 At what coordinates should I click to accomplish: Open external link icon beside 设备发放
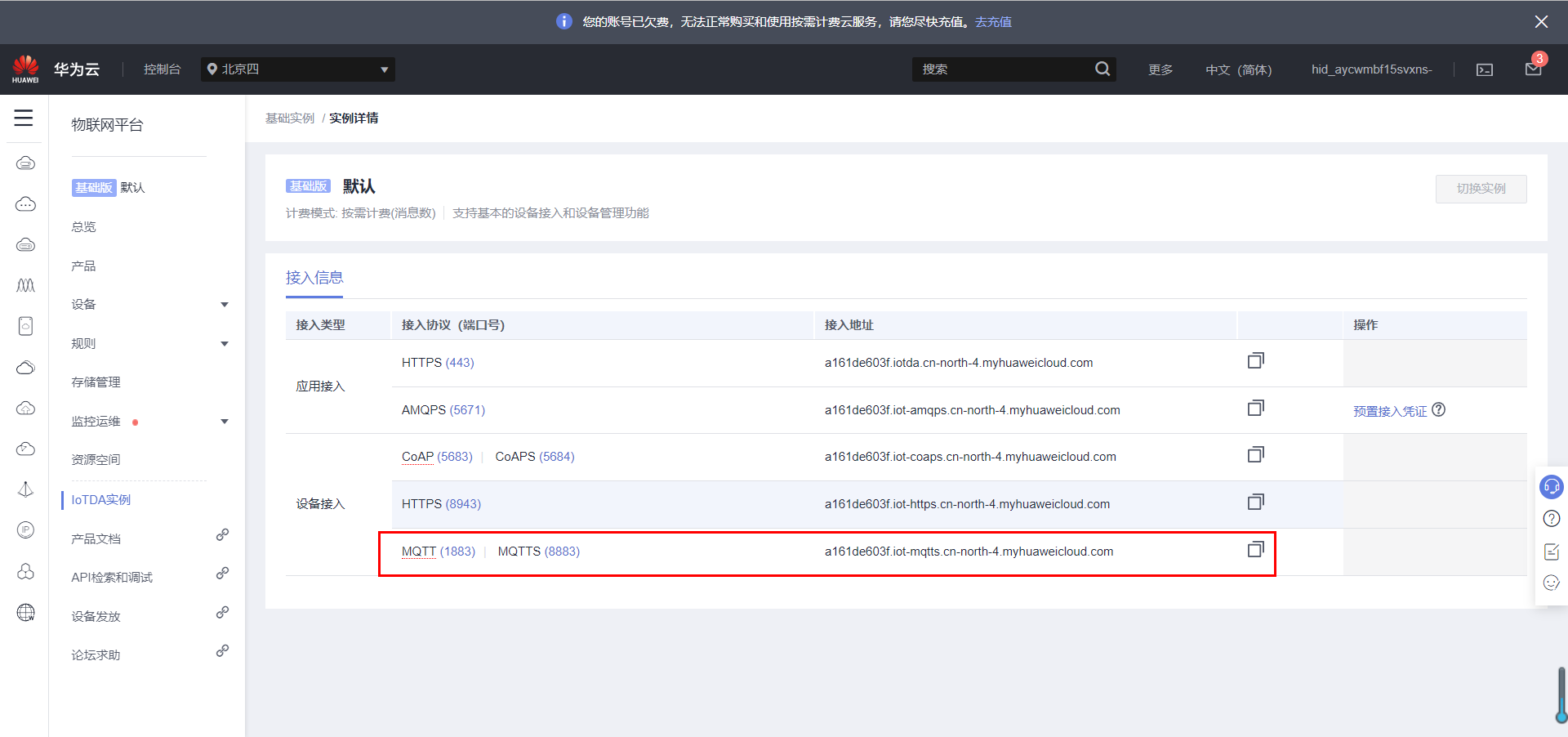coord(222,613)
